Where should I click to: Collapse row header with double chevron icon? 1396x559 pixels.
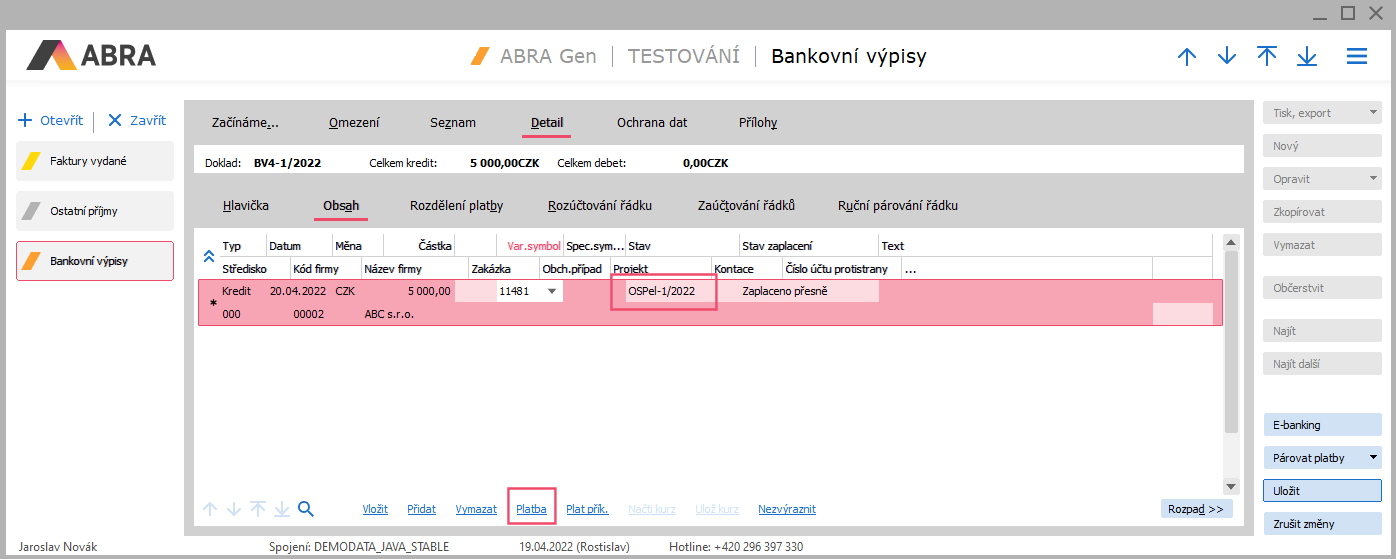click(209, 256)
